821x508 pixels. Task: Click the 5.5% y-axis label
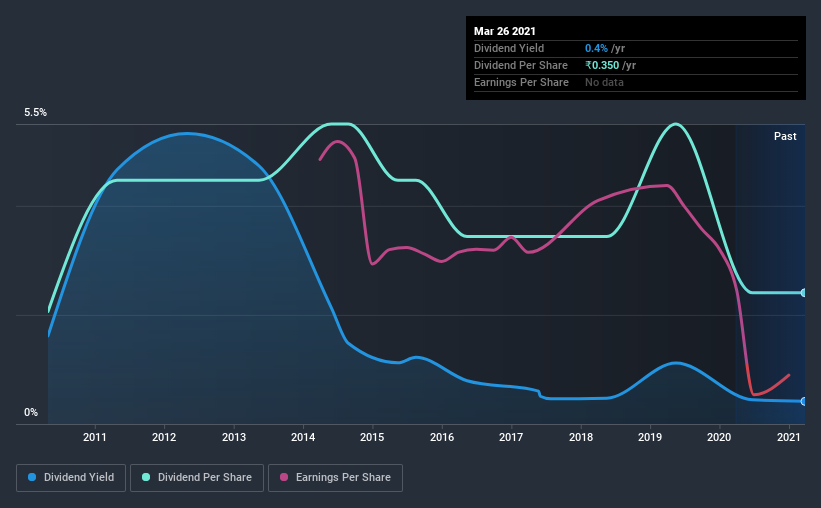point(35,113)
